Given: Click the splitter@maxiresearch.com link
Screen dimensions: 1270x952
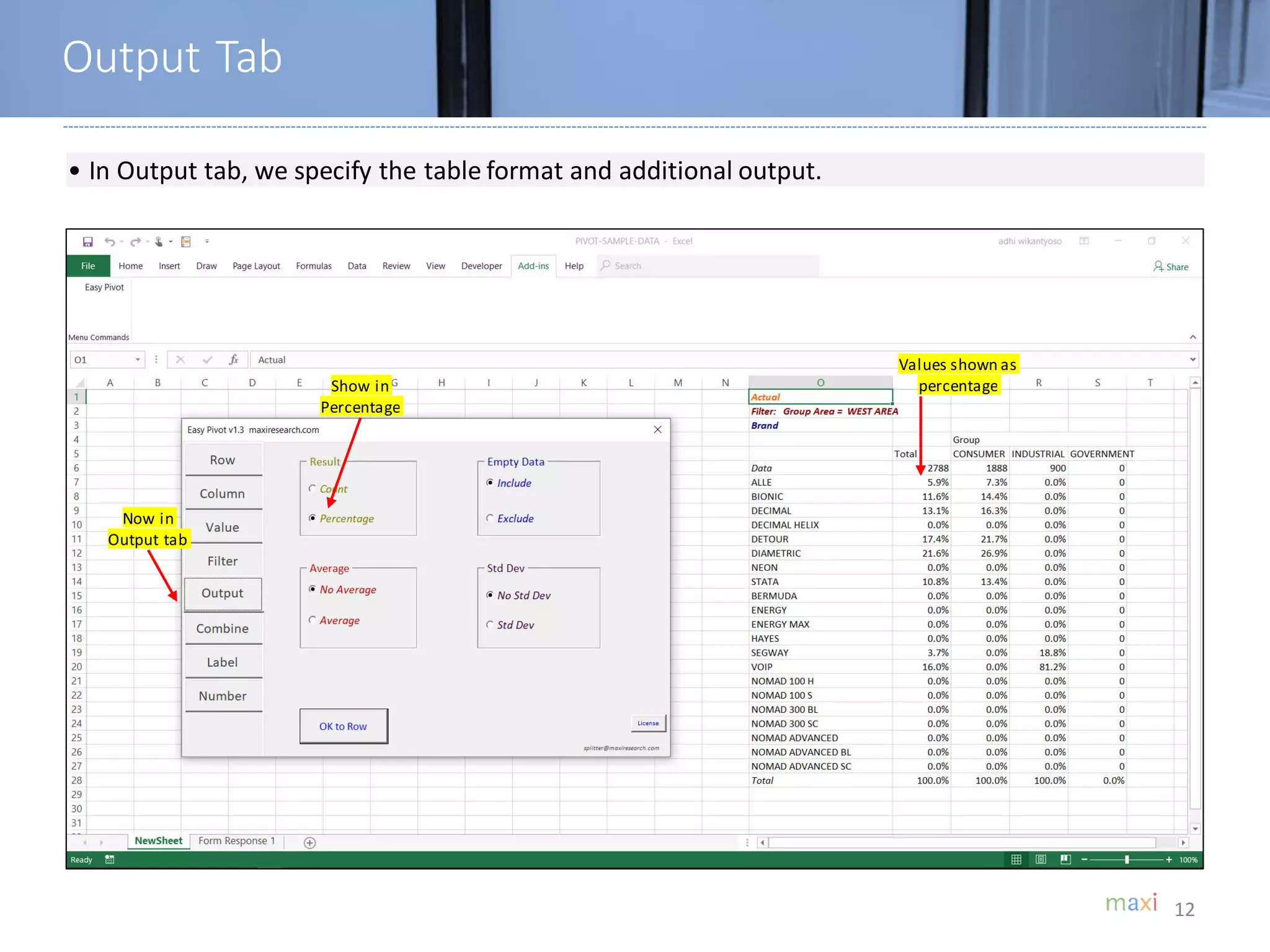Looking at the screenshot, I should (621, 748).
